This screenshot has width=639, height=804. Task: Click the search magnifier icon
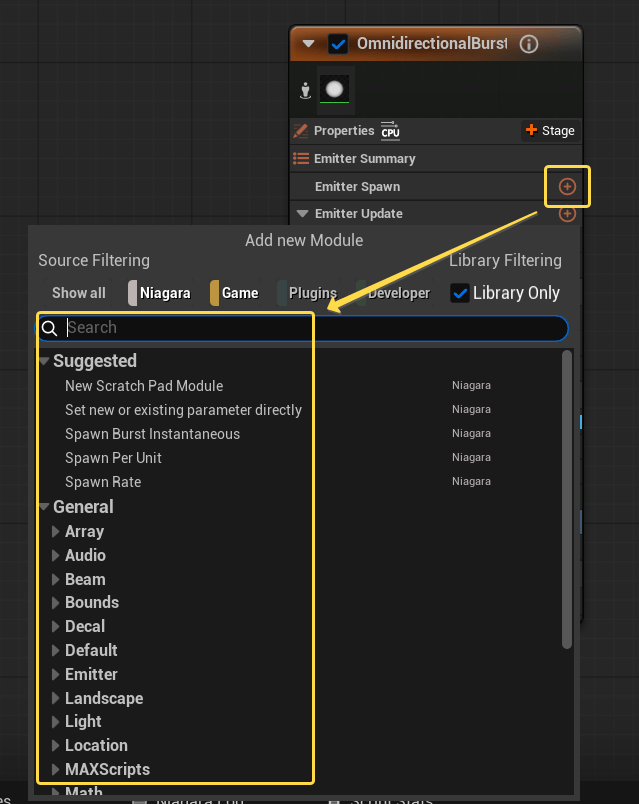coord(49,328)
